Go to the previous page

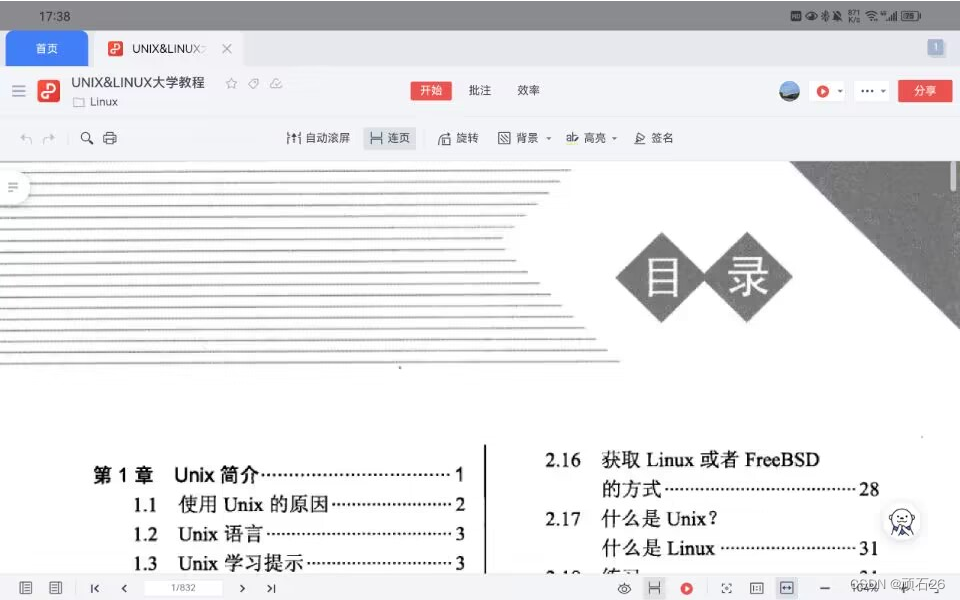pyautogui.click(x=124, y=588)
